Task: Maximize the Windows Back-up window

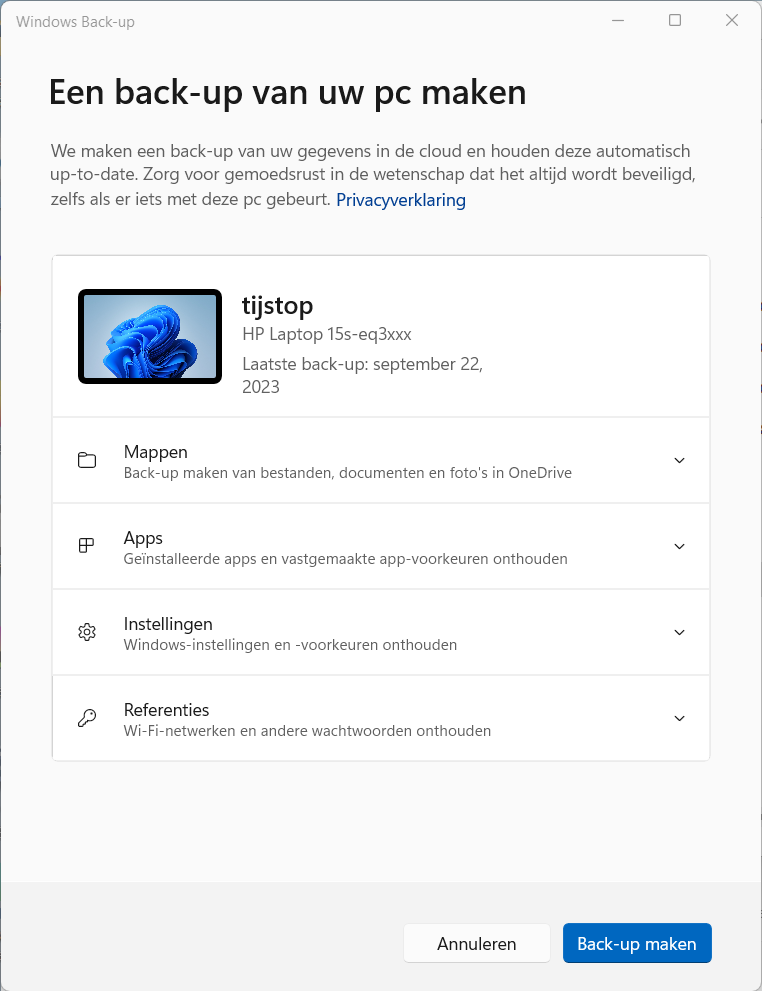Action: click(x=675, y=21)
